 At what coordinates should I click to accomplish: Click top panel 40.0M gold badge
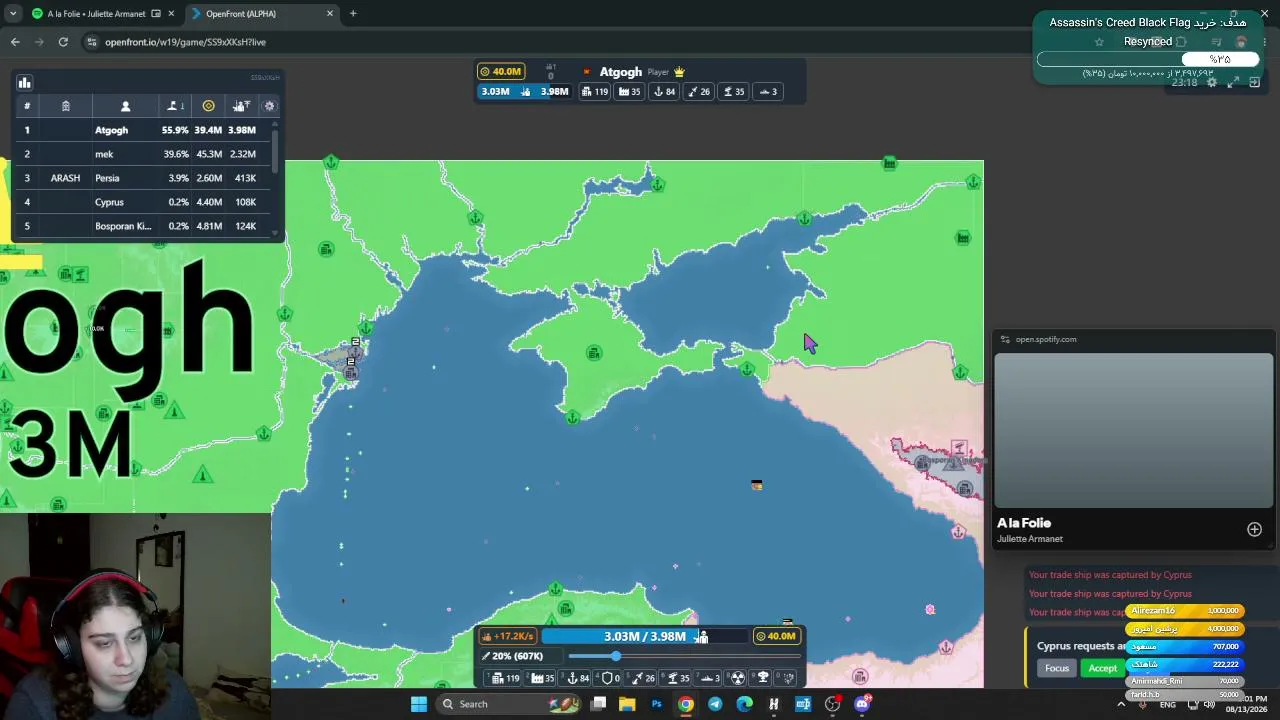pyautogui.click(x=501, y=72)
